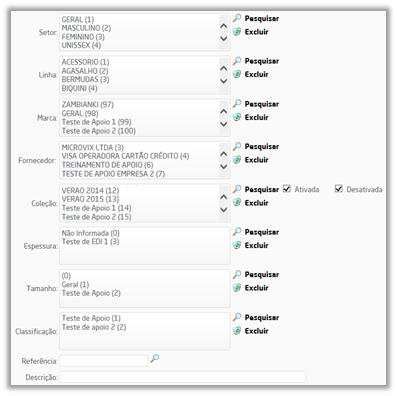The width and height of the screenshot is (397, 396).
Task: Click Pesquisar for Coleção
Action: point(262,189)
